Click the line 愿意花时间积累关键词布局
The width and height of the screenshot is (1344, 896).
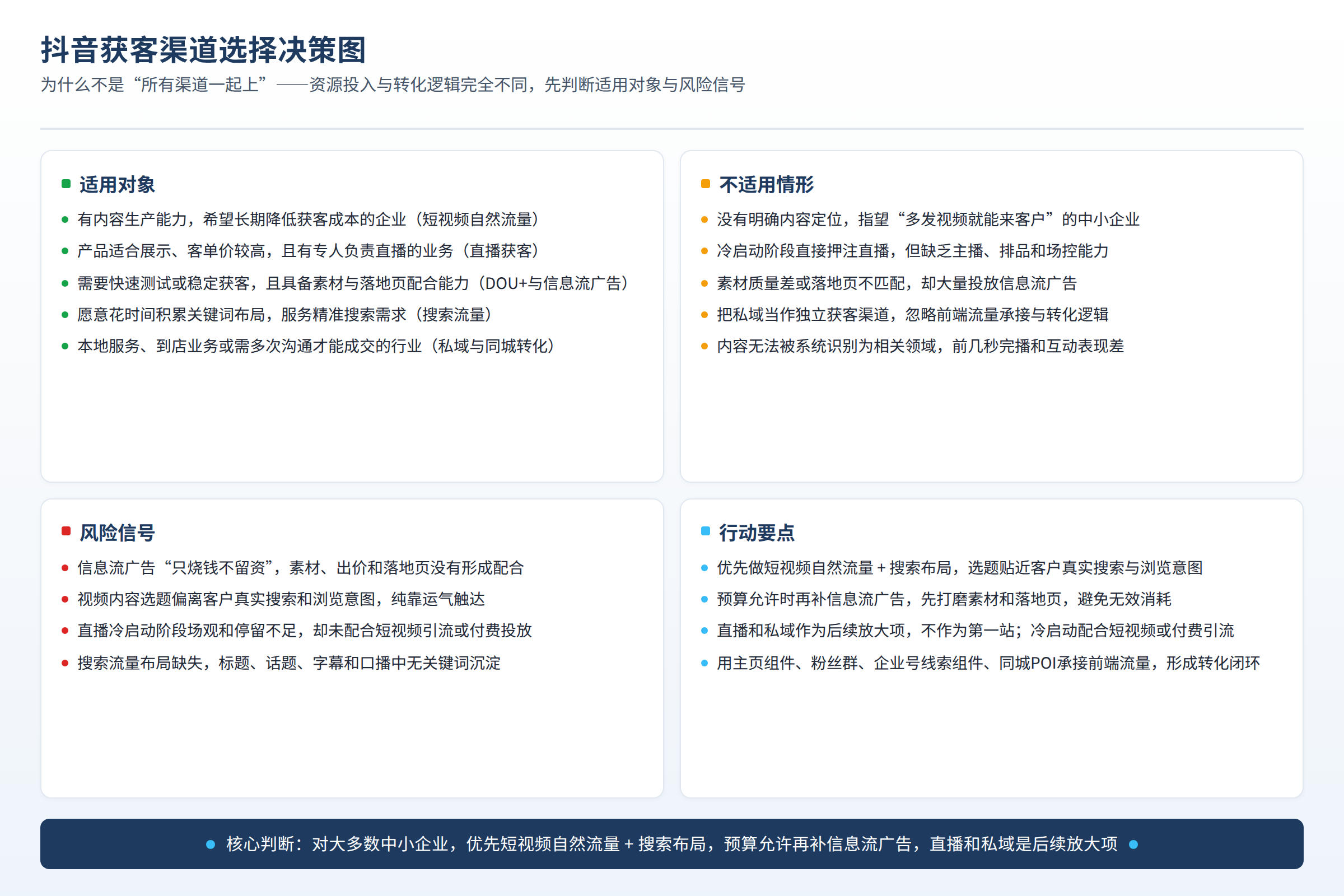[x=285, y=315]
